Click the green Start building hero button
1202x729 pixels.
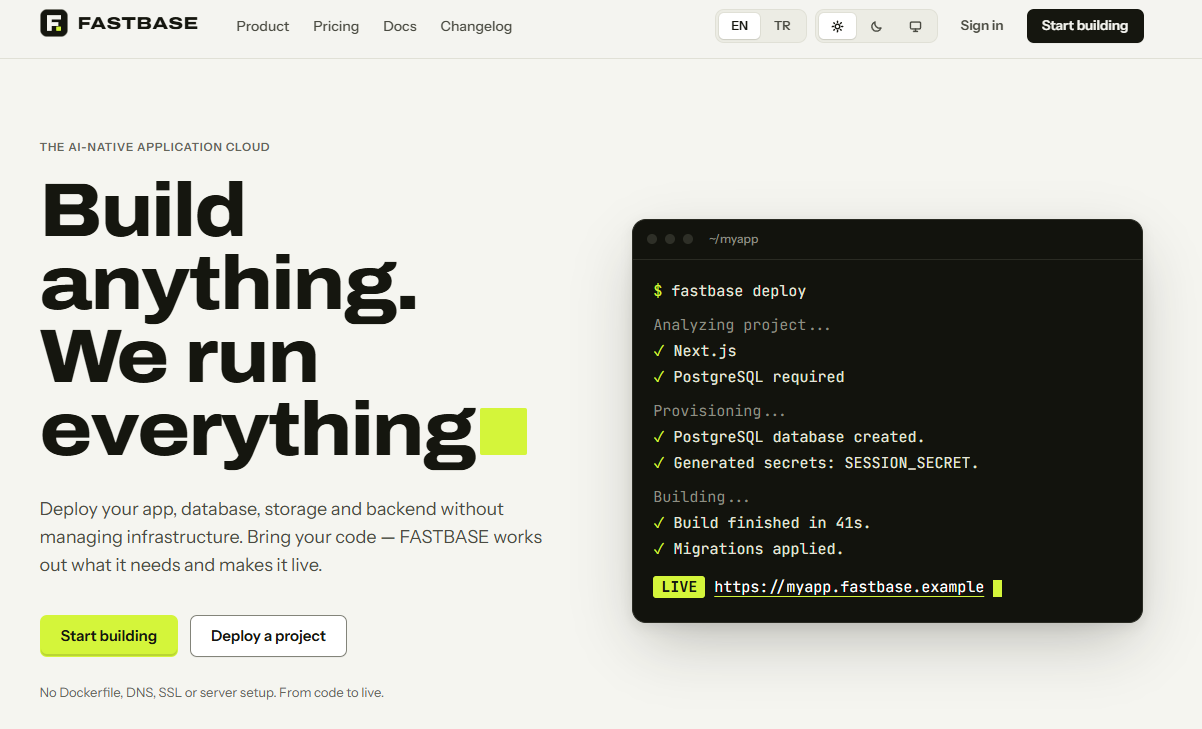(x=109, y=636)
